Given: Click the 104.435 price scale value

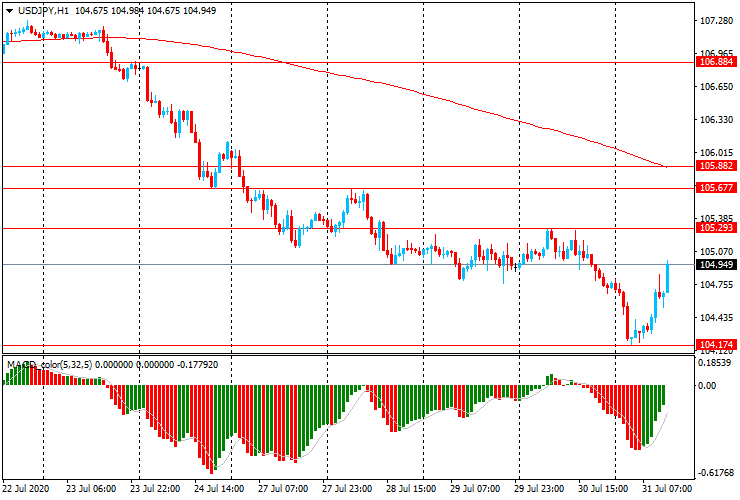Looking at the screenshot, I should click(716, 318).
